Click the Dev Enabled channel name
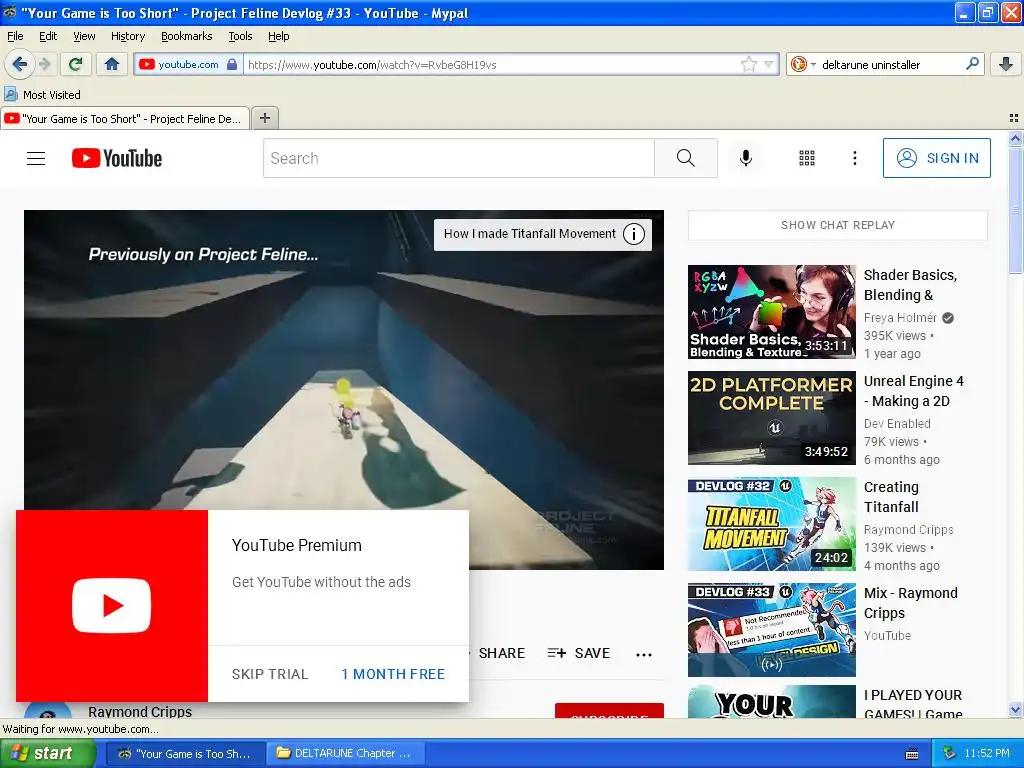Screen dimensions: 1024x768 tap(897, 423)
